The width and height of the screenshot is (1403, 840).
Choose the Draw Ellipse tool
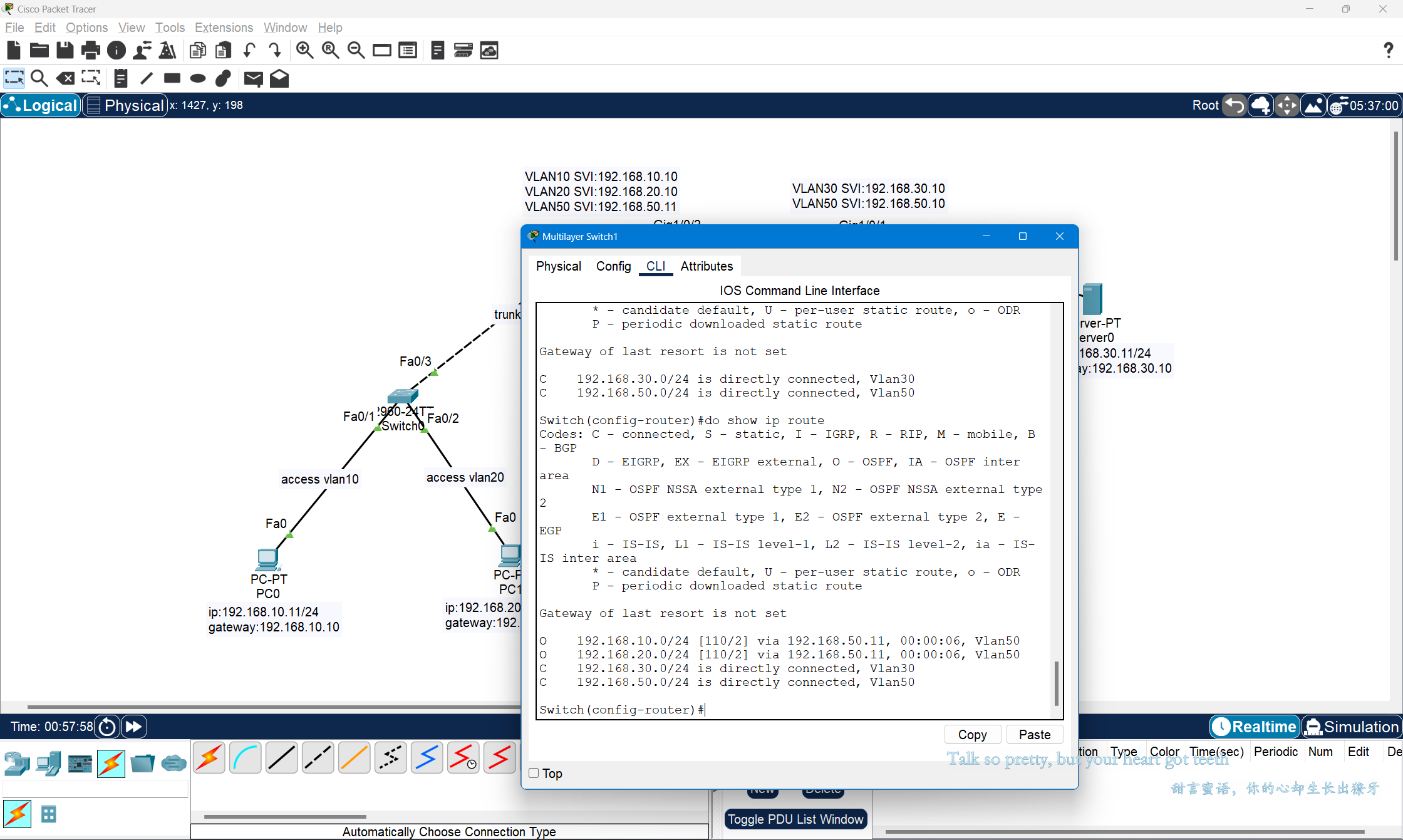pyautogui.click(x=198, y=78)
